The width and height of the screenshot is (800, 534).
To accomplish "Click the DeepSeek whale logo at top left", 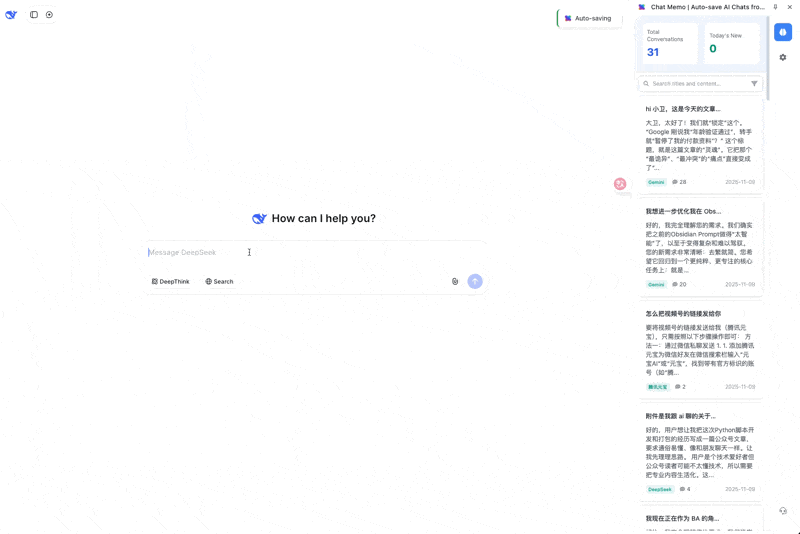I will [x=11, y=15].
